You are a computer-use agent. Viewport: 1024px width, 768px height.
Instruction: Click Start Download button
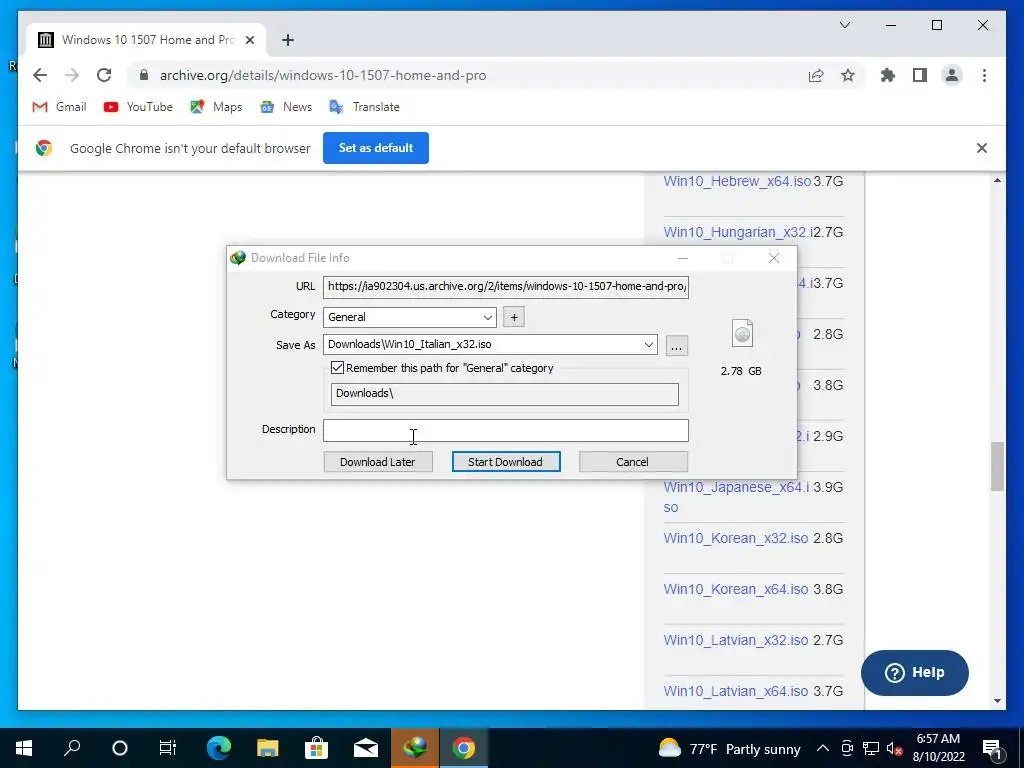pos(505,462)
